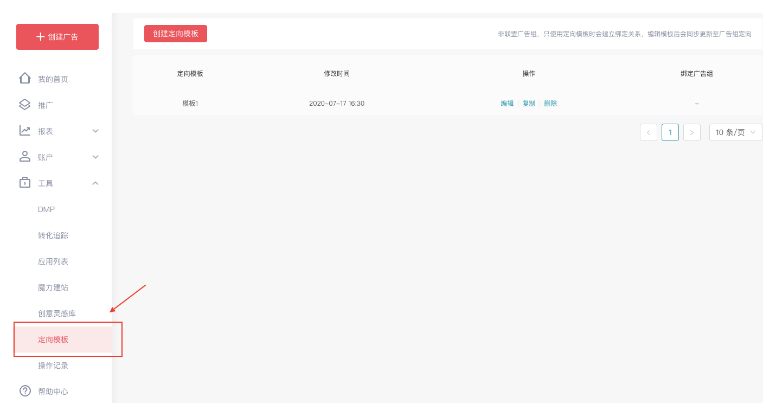This screenshot has width=772, height=409.
Task: Expand the 报表 submenu chevron
Action: pyautogui.click(x=96, y=131)
